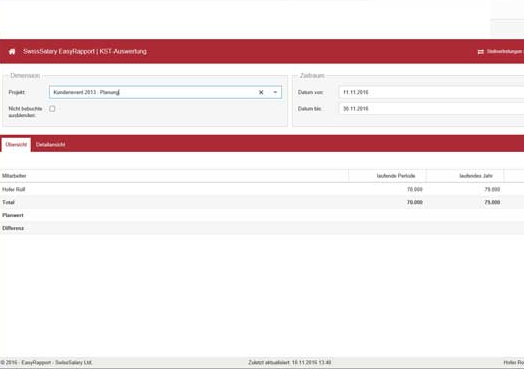The height and width of the screenshot is (369, 524).
Task: Click the Projekt label
Action: point(17,92)
